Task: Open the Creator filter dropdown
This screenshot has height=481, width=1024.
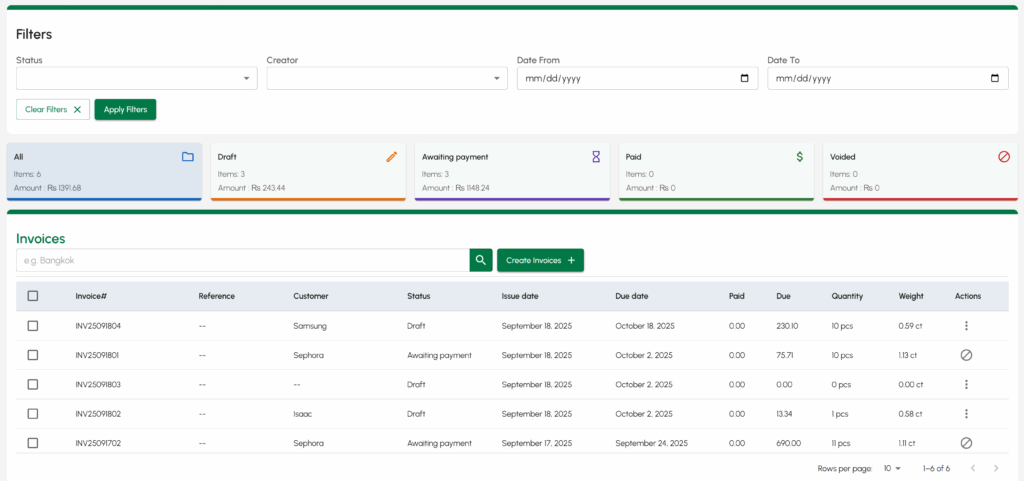Action: click(387, 79)
